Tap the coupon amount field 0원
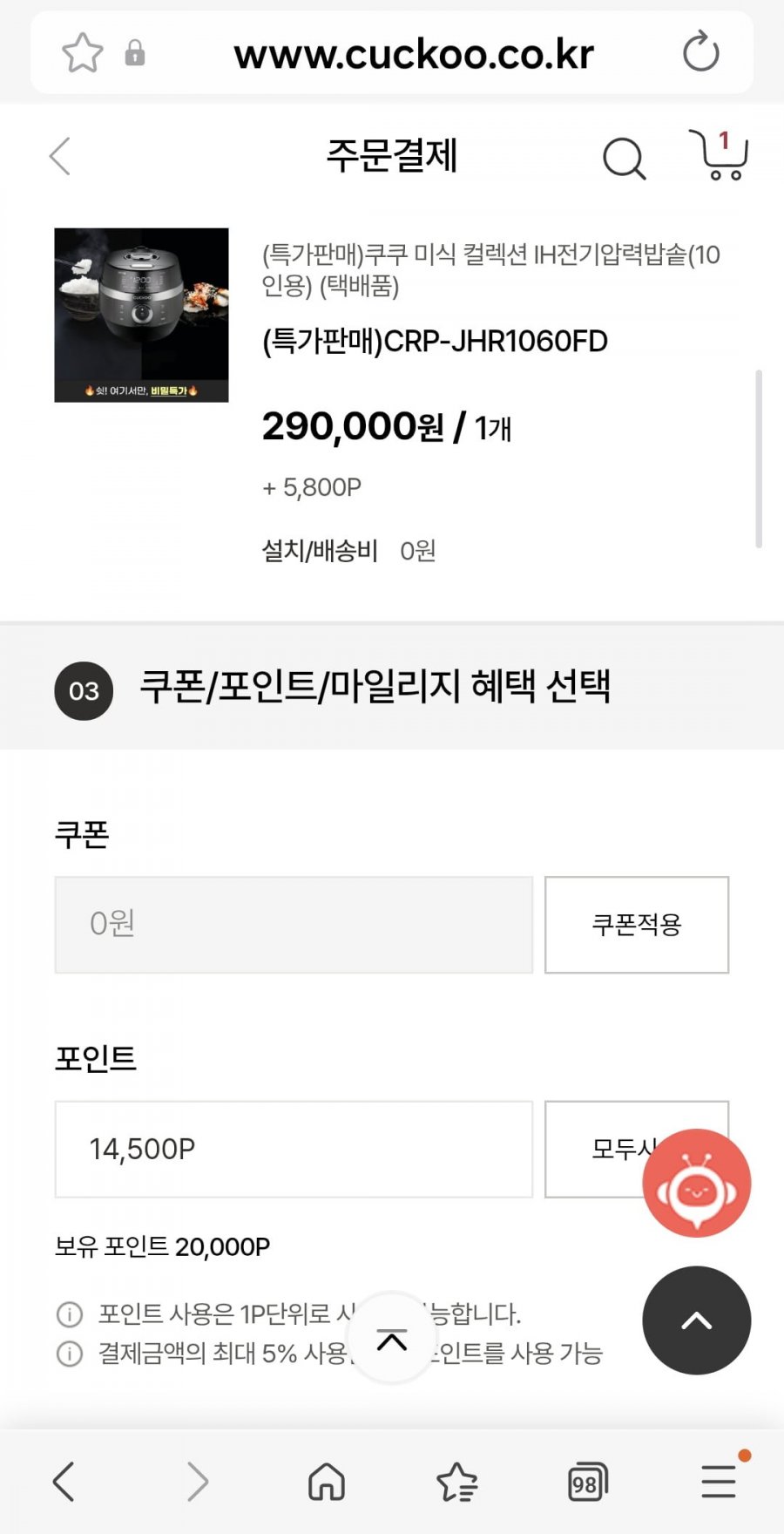 click(x=294, y=925)
